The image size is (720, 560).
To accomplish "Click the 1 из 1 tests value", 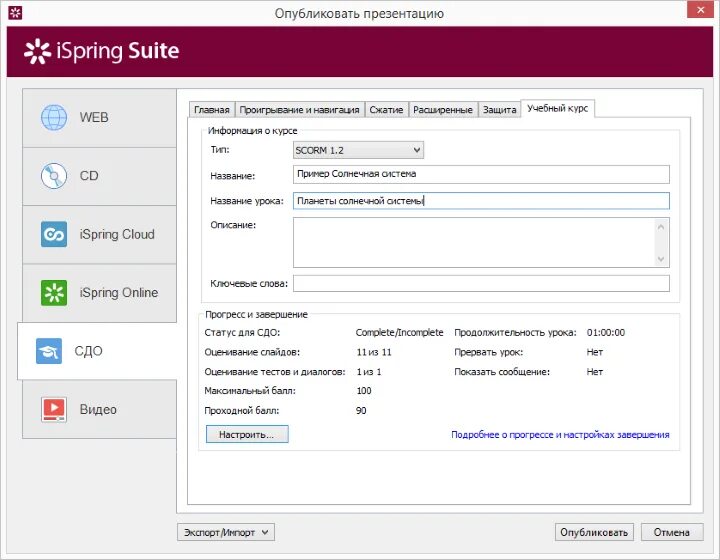I will (369, 372).
